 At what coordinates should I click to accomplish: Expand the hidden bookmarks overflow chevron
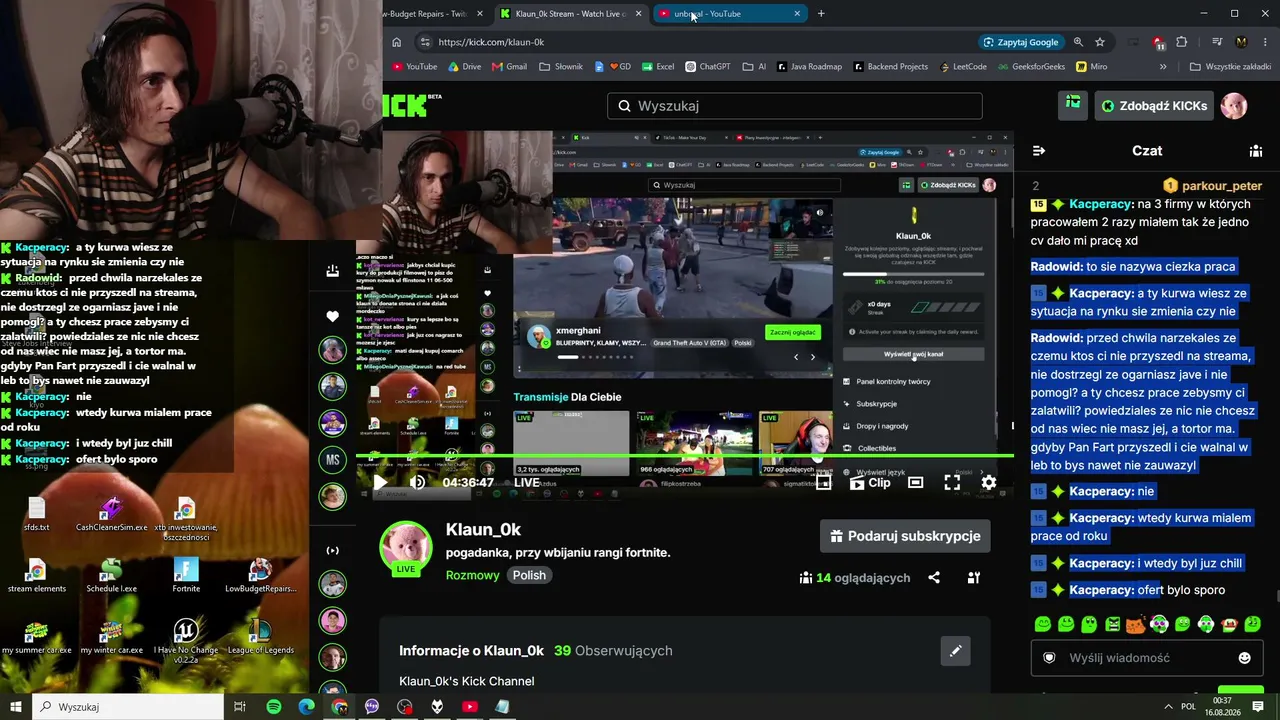click(1163, 67)
